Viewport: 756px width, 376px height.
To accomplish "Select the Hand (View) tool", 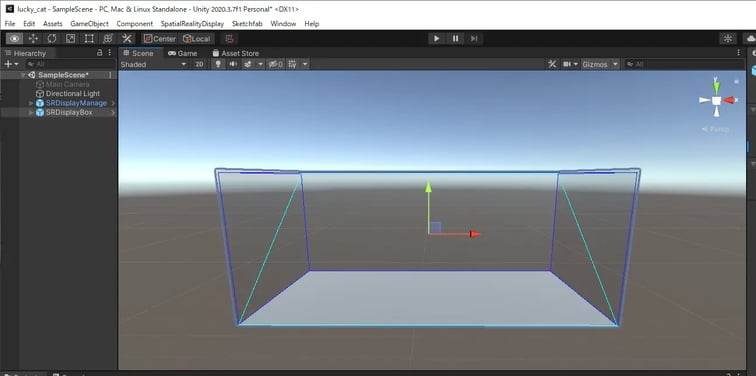I will 14,39.
